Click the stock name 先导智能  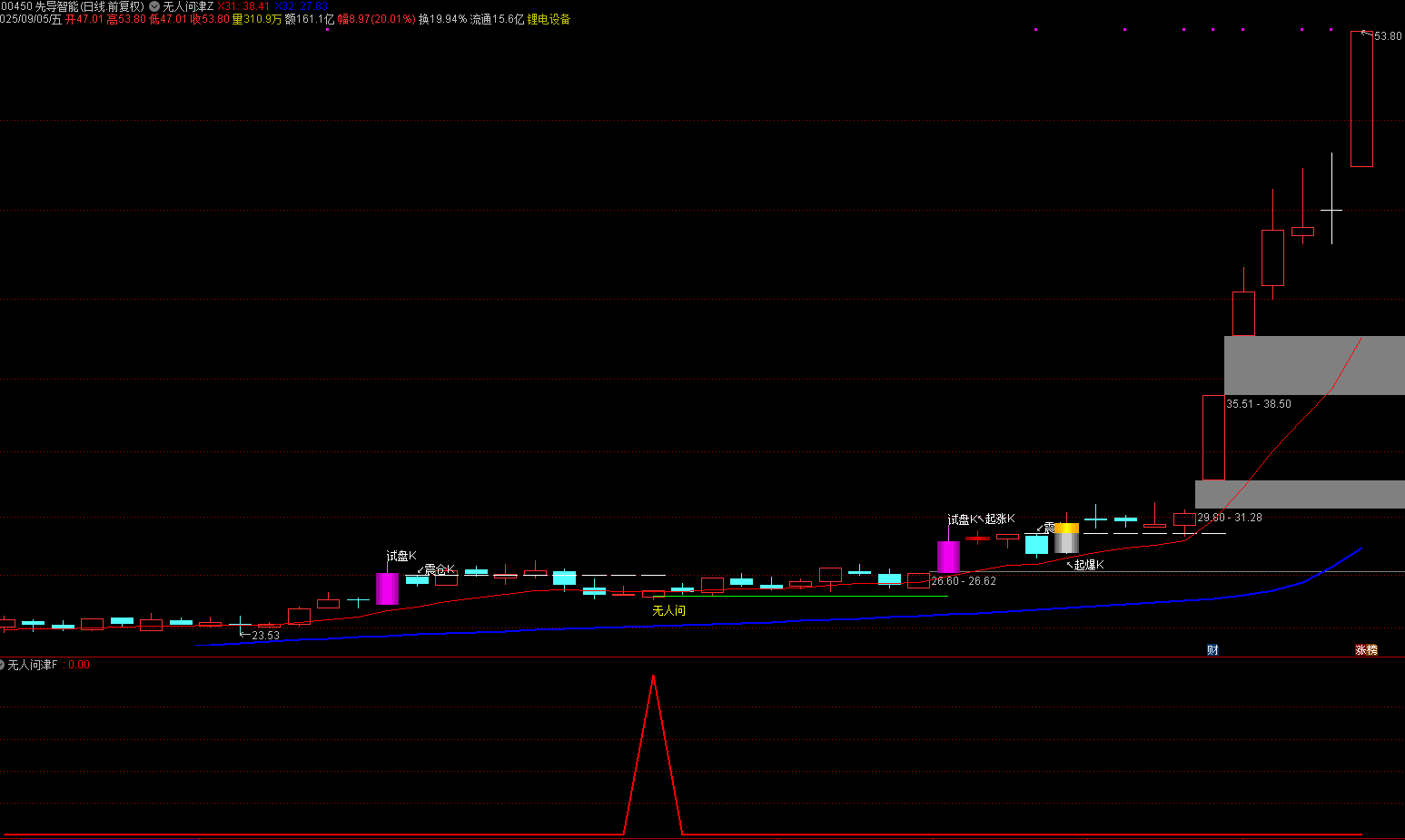click(58, 6)
